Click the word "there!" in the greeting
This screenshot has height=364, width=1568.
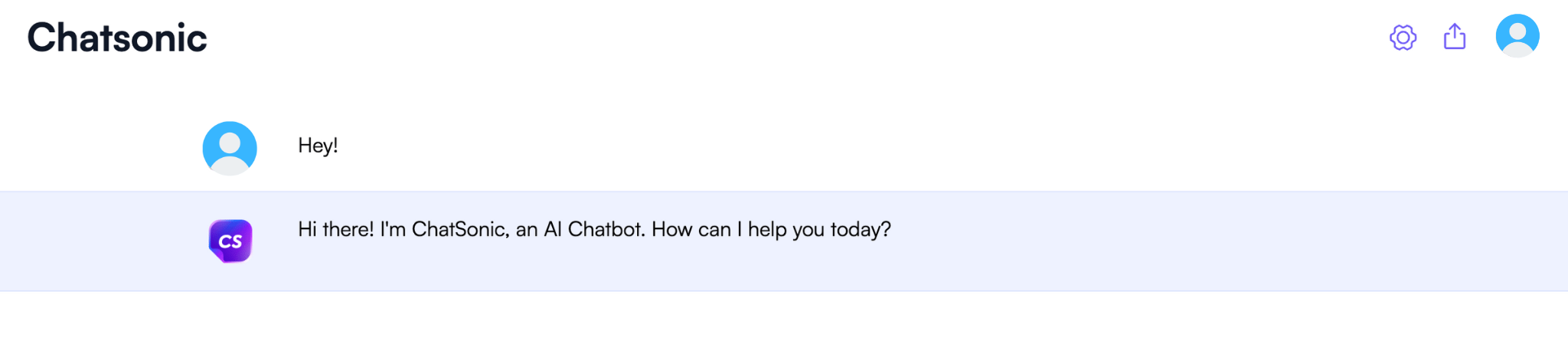pyautogui.click(x=348, y=229)
